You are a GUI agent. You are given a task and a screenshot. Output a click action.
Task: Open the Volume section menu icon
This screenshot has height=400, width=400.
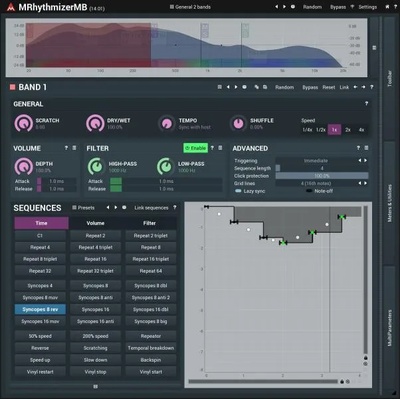pyautogui.click(x=74, y=148)
